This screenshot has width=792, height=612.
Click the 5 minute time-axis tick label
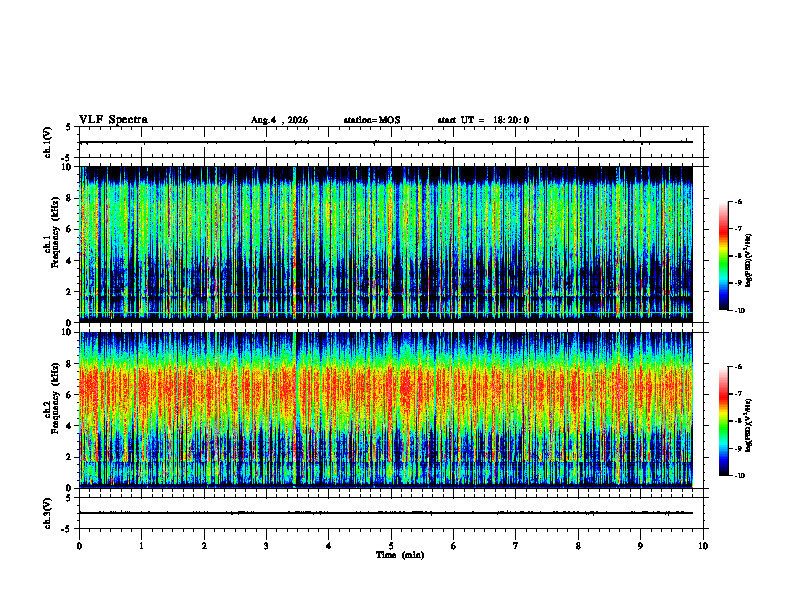[x=391, y=546]
